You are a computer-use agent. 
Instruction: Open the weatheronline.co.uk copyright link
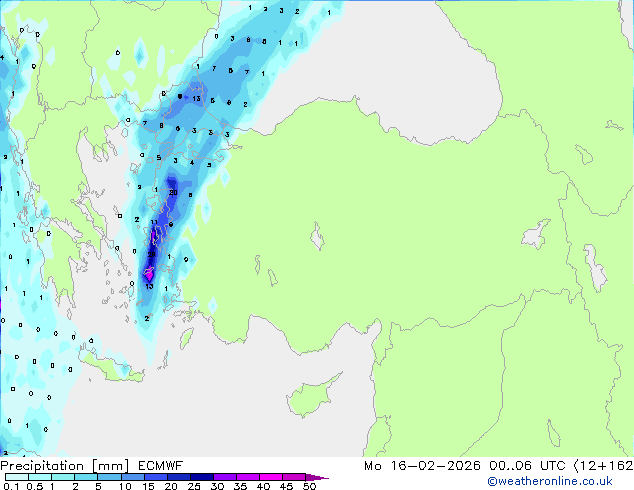coord(549,481)
